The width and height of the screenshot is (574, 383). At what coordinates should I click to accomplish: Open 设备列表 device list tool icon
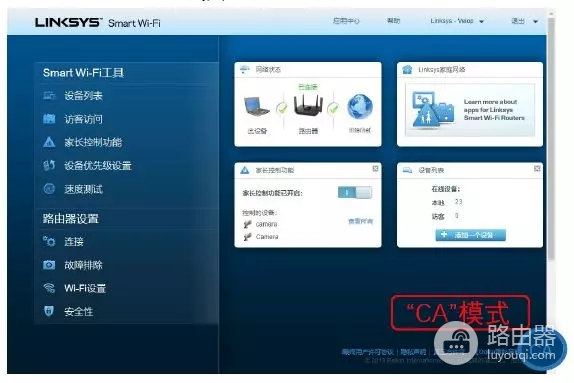49,96
